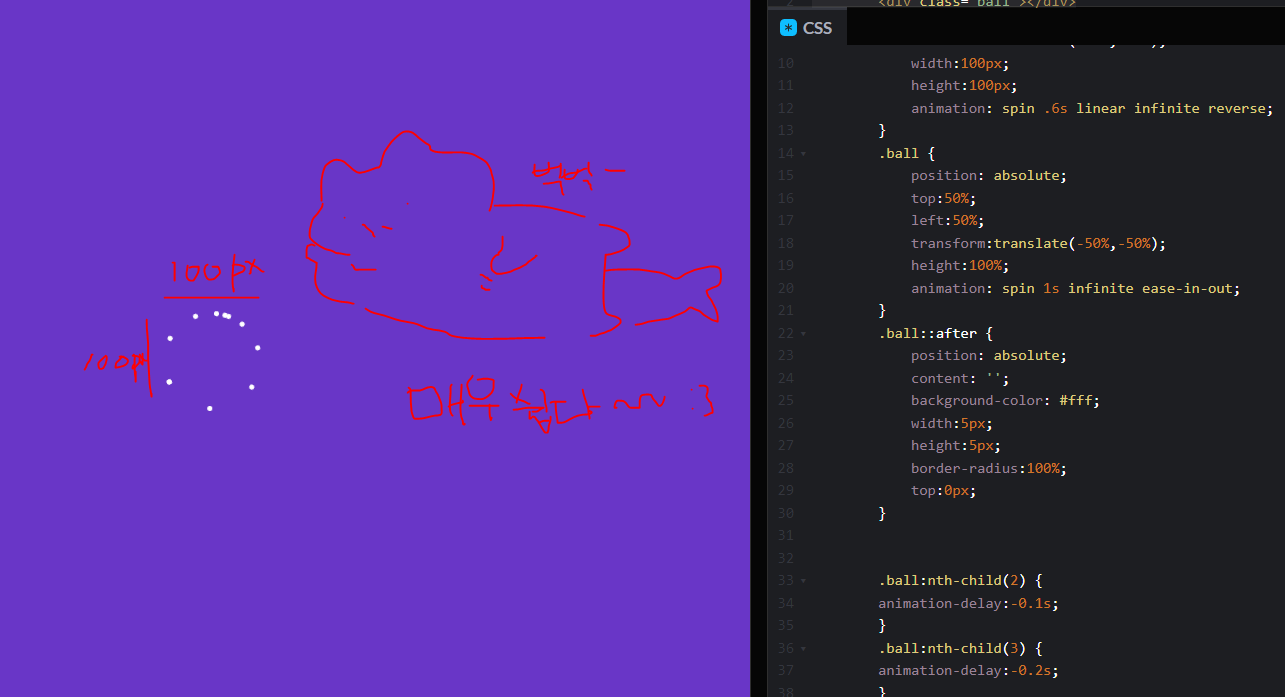Fold the .ball:nth-child(3) rule arrow
Screen dimensions: 1285x697
803,648
